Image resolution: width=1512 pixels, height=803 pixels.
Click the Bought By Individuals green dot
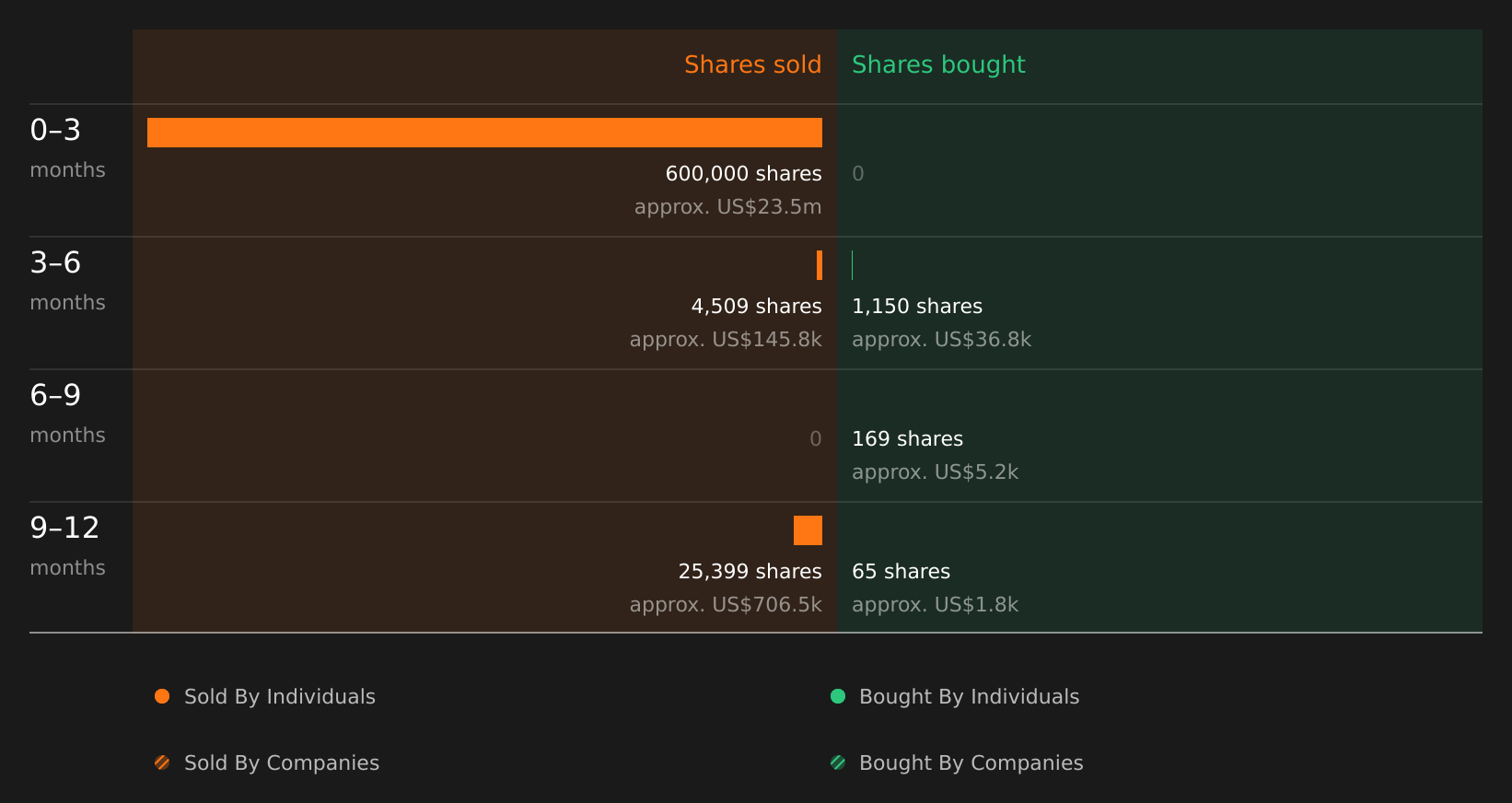838,696
